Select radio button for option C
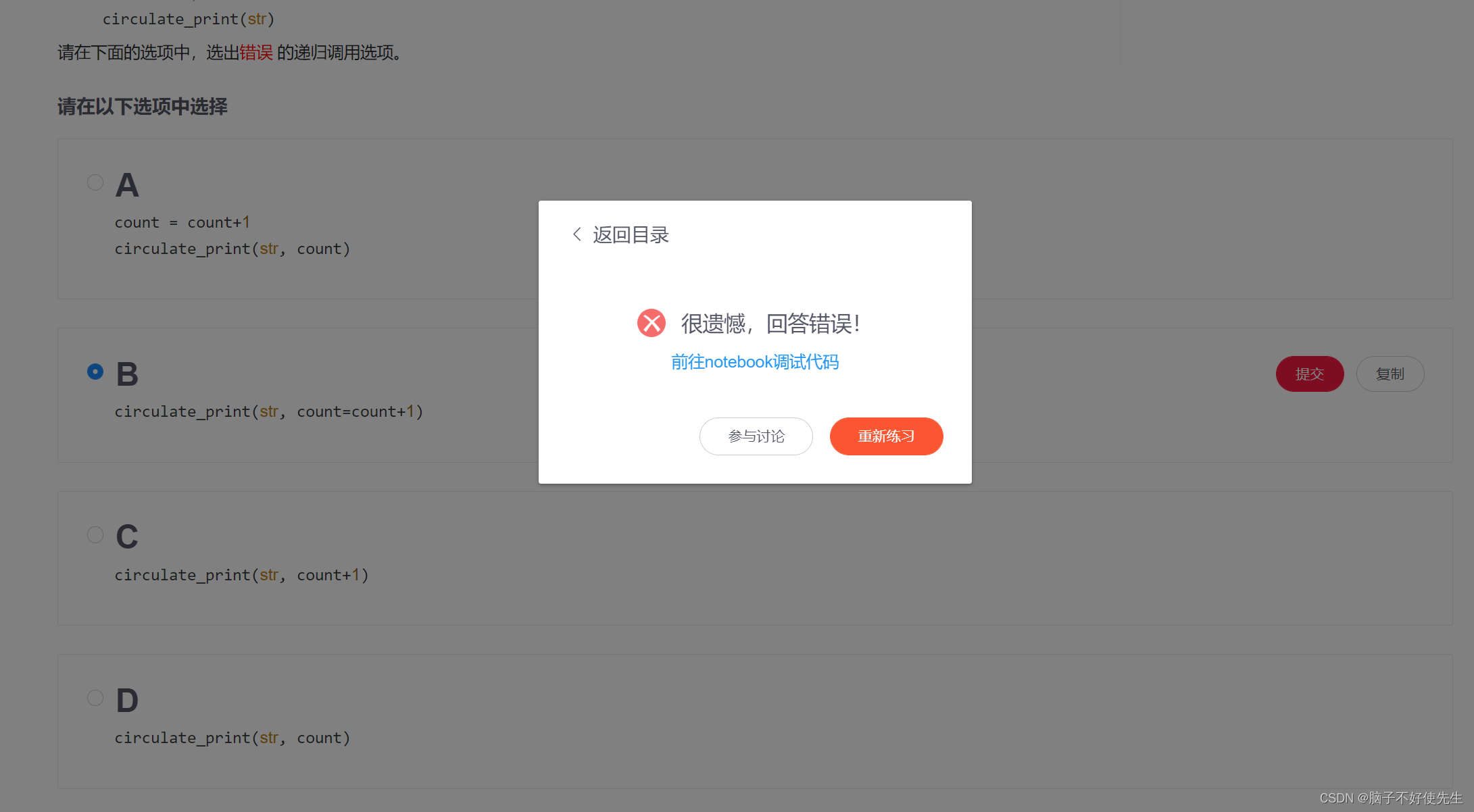Screen dimensions: 1474x812 tap(95, 535)
